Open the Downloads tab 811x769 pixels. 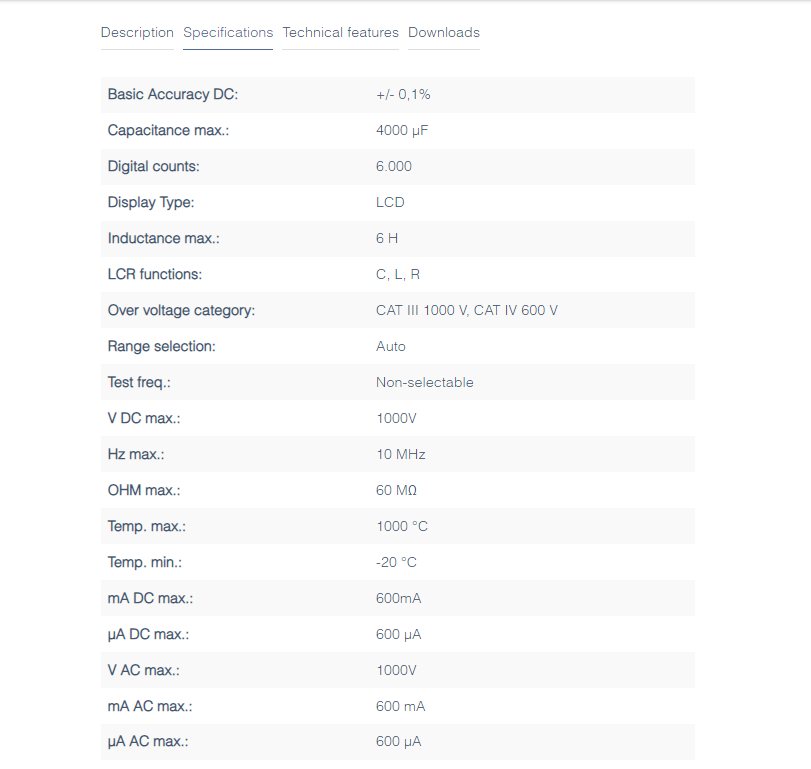(444, 33)
